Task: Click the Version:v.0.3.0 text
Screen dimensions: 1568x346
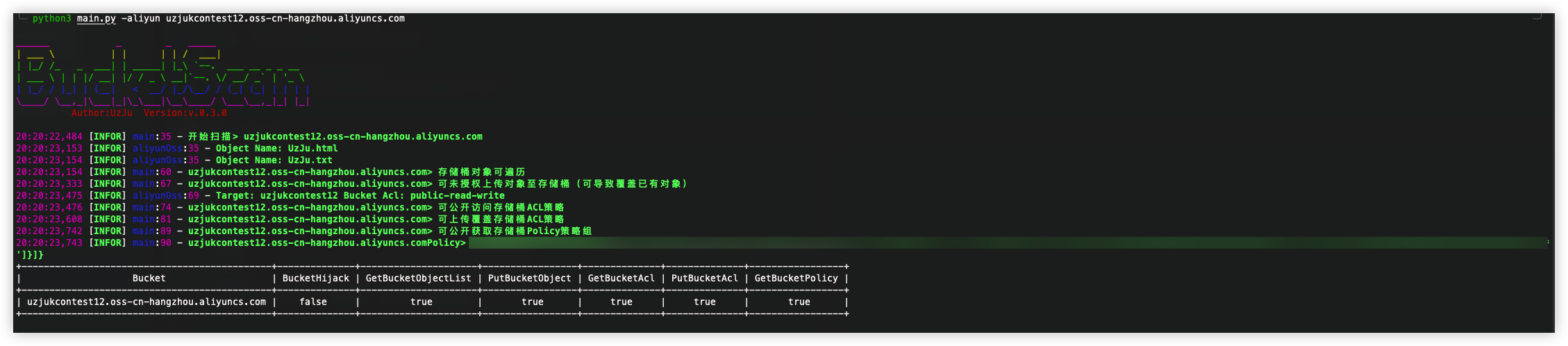Action: tap(185, 113)
